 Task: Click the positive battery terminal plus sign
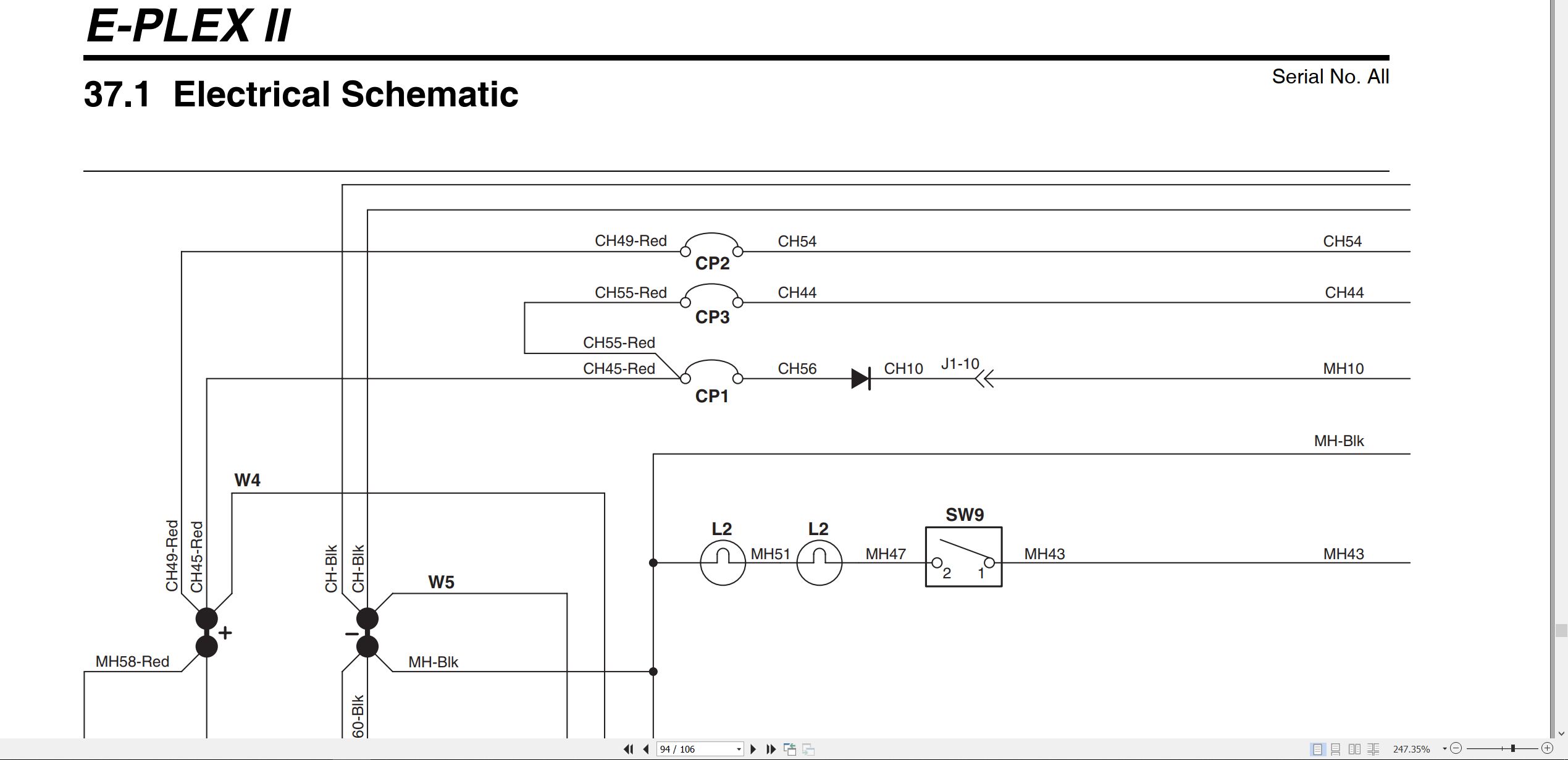(225, 633)
